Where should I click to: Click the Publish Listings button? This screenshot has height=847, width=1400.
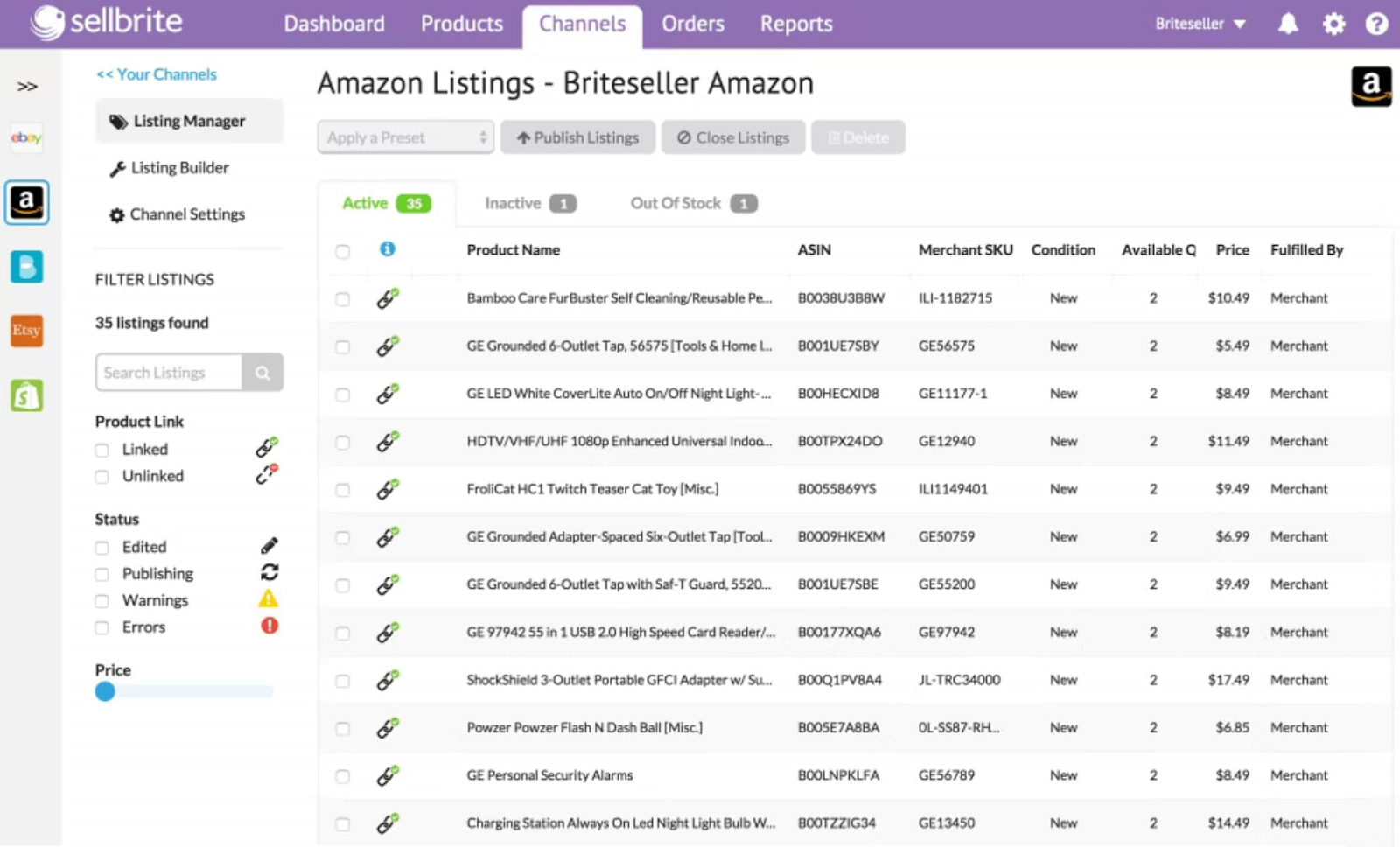577,136
